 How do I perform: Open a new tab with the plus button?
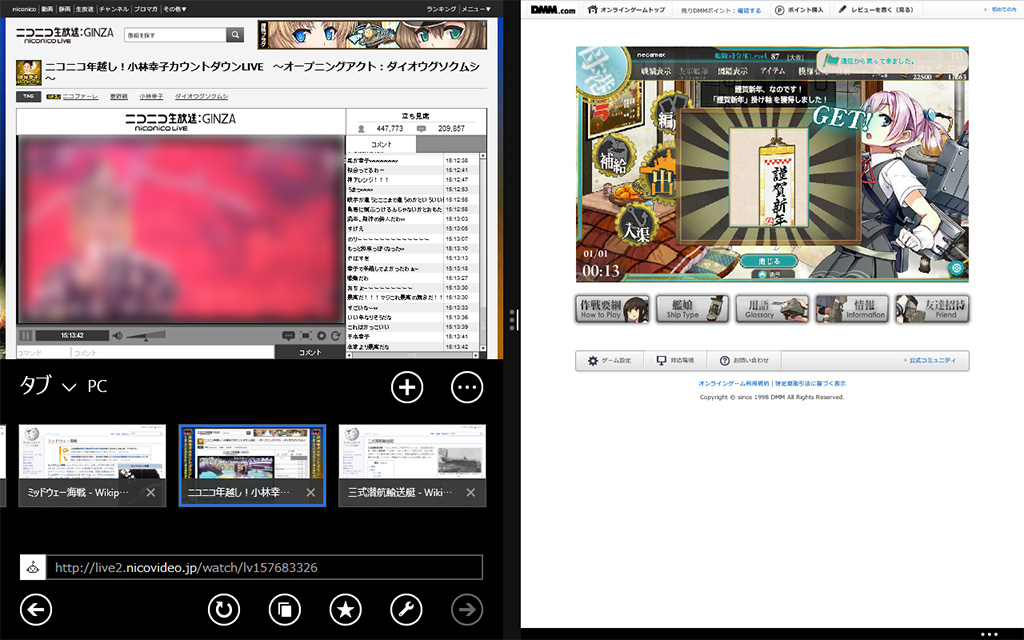point(407,387)
